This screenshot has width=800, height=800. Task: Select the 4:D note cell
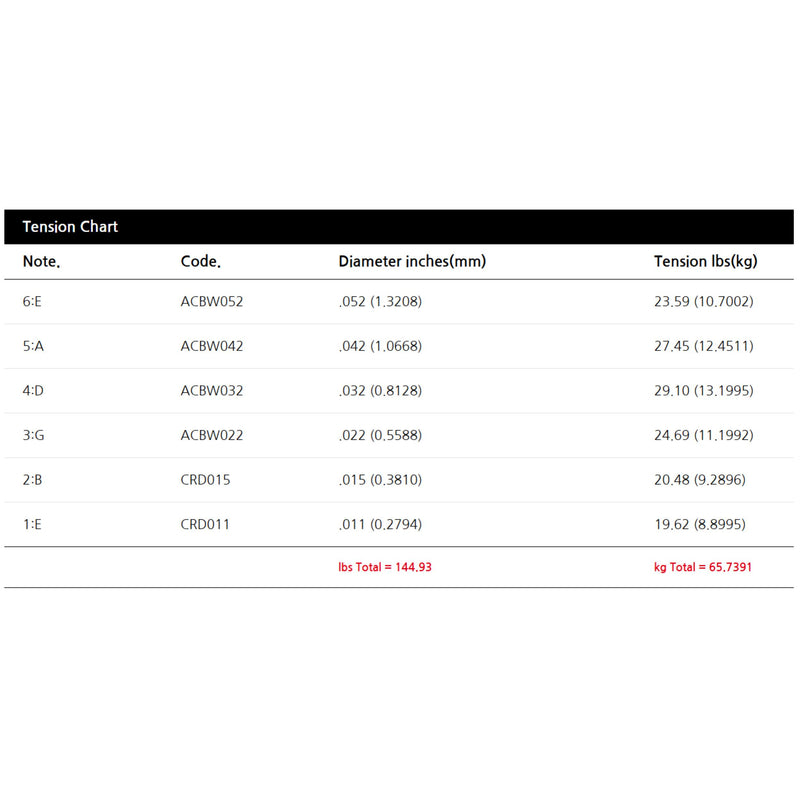[33, 390]
